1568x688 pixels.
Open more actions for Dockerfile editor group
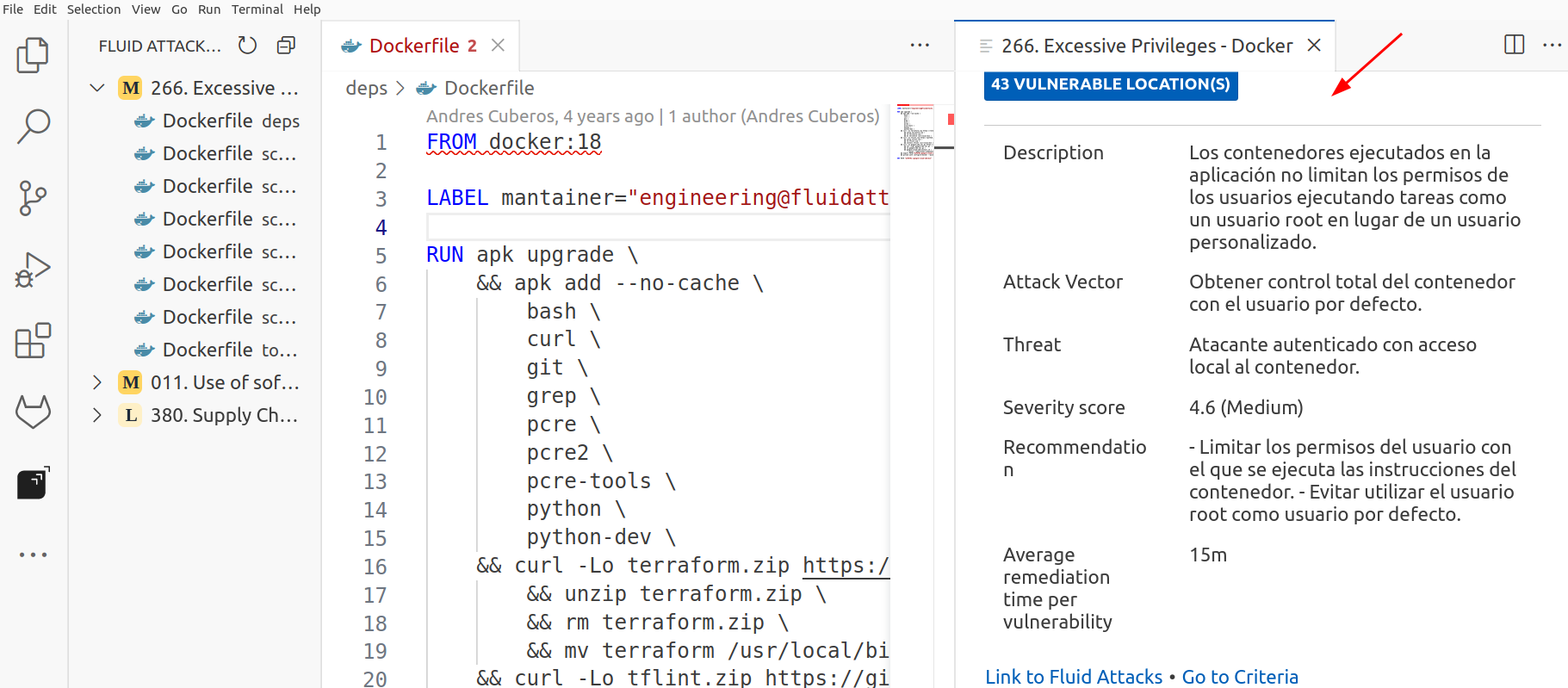[x=920, y=46]
